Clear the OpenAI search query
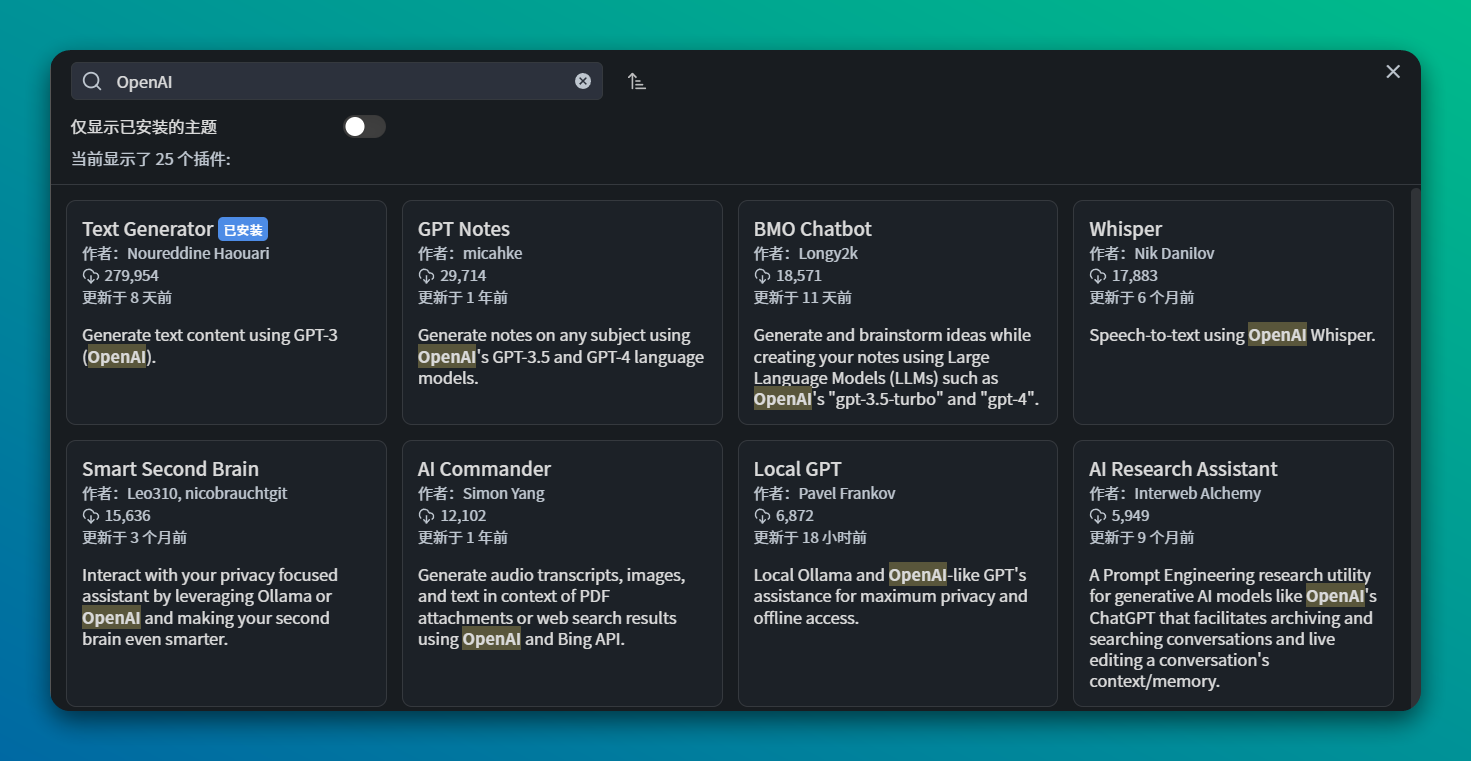1471x761 pixels. tap(583, 81)
